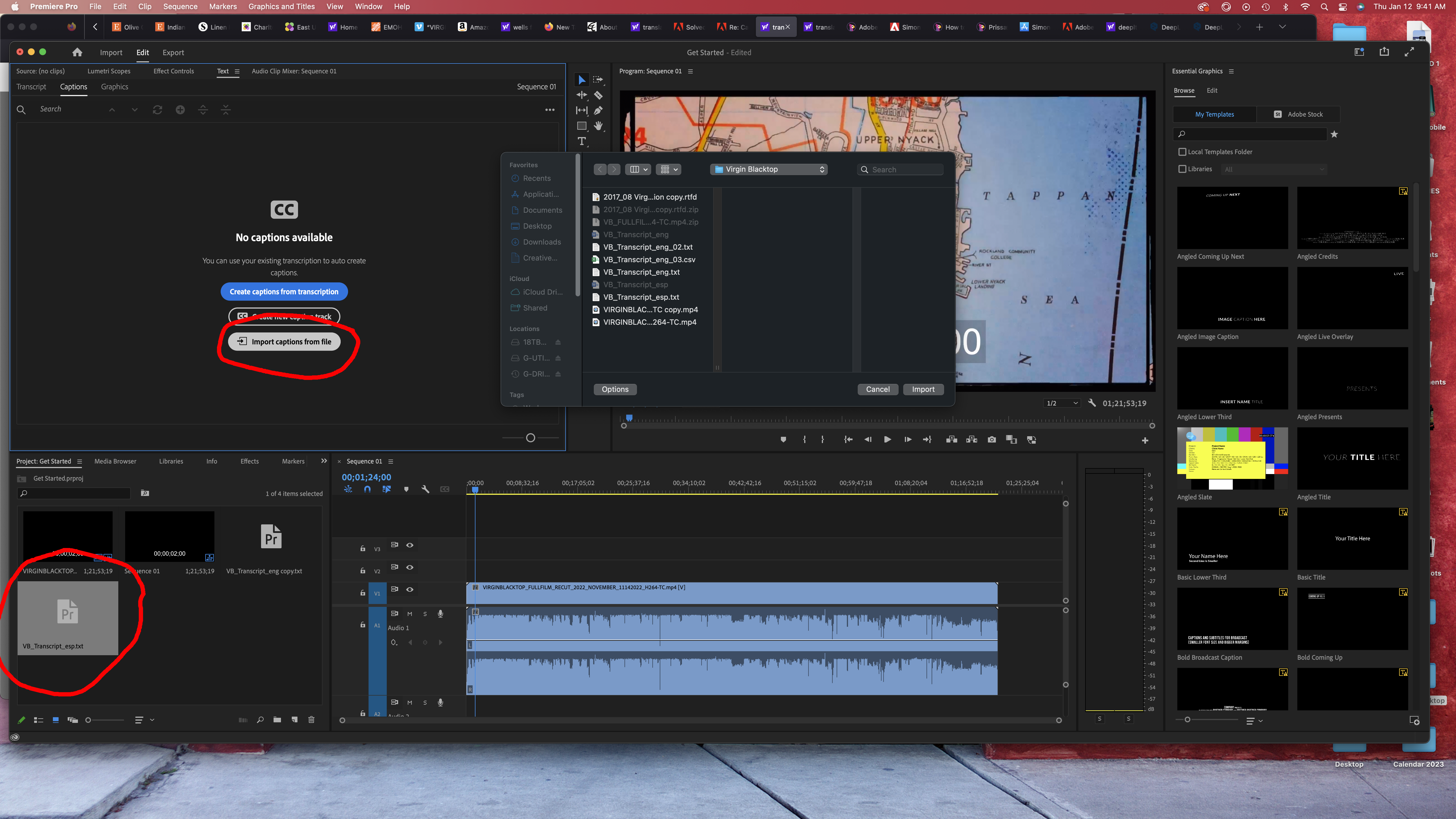Switch to the Transcript tab

tap(31, 86)
